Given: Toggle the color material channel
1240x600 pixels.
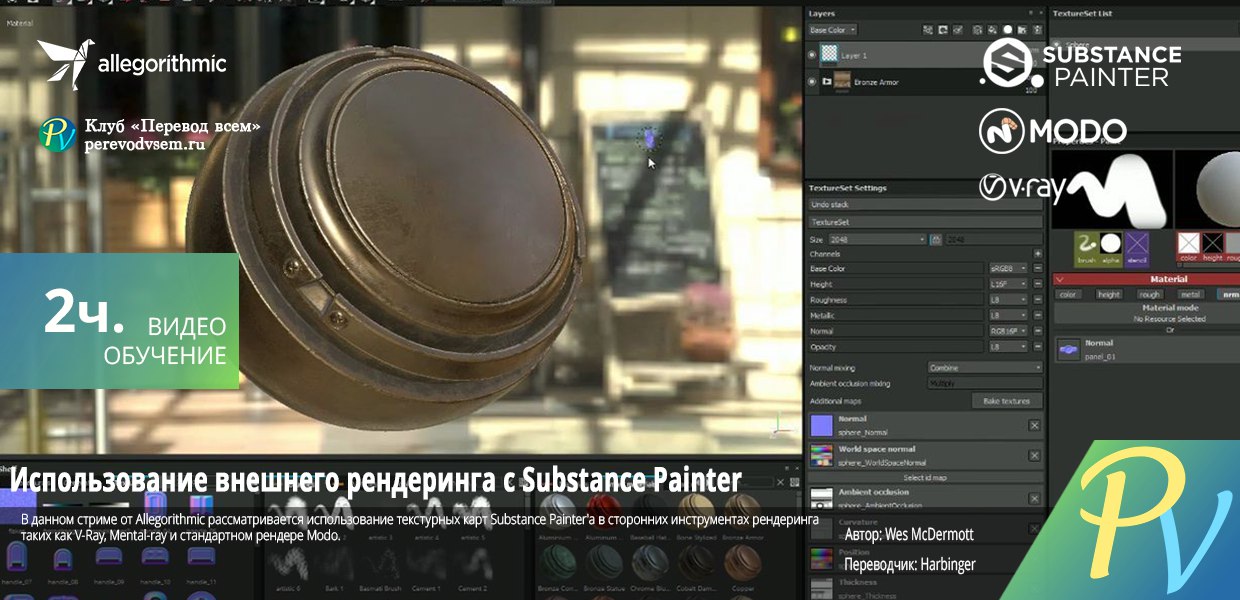Looking at the screenshot, I should (1068, 294).
